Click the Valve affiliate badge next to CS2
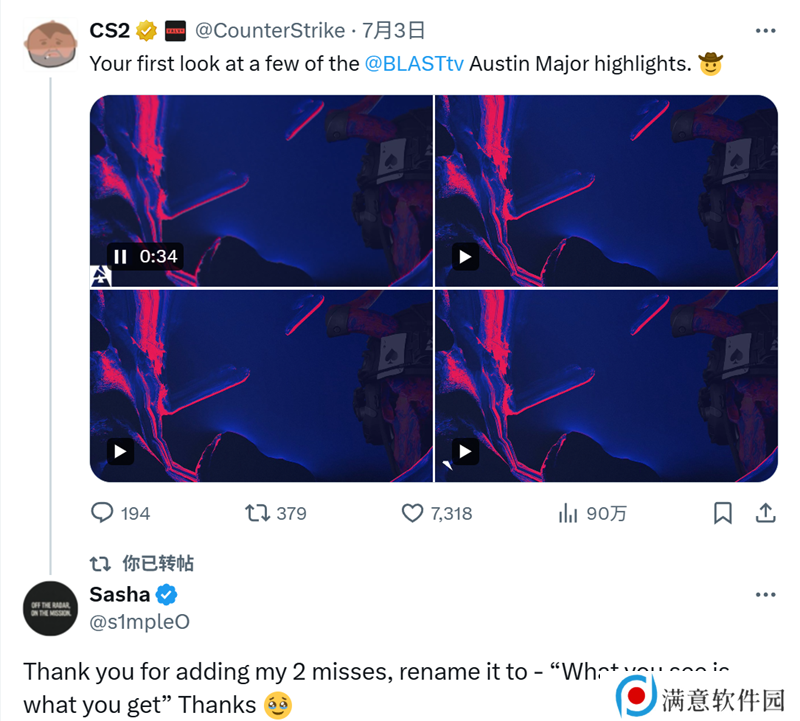Screen dimensions: 800x721 pos(176,31)
